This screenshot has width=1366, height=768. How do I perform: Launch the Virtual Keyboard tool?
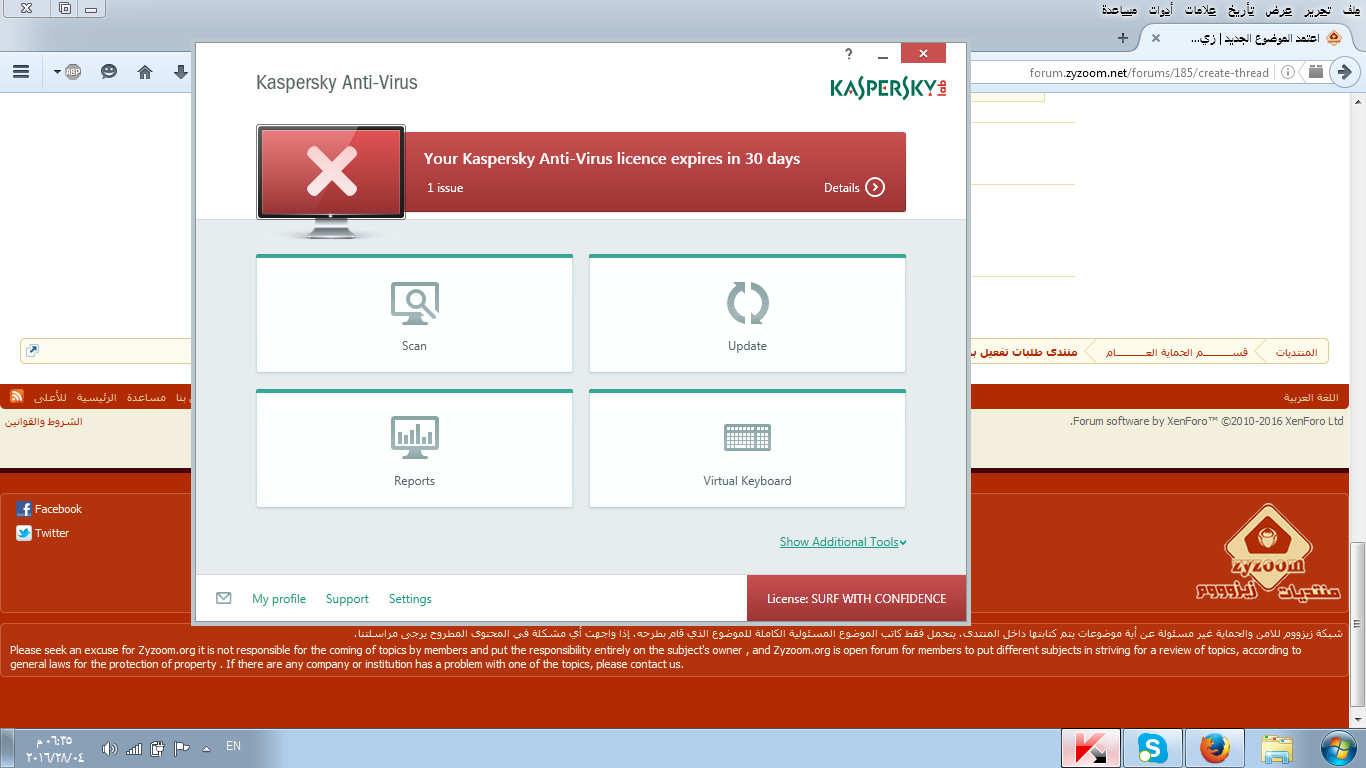[747, 448]
